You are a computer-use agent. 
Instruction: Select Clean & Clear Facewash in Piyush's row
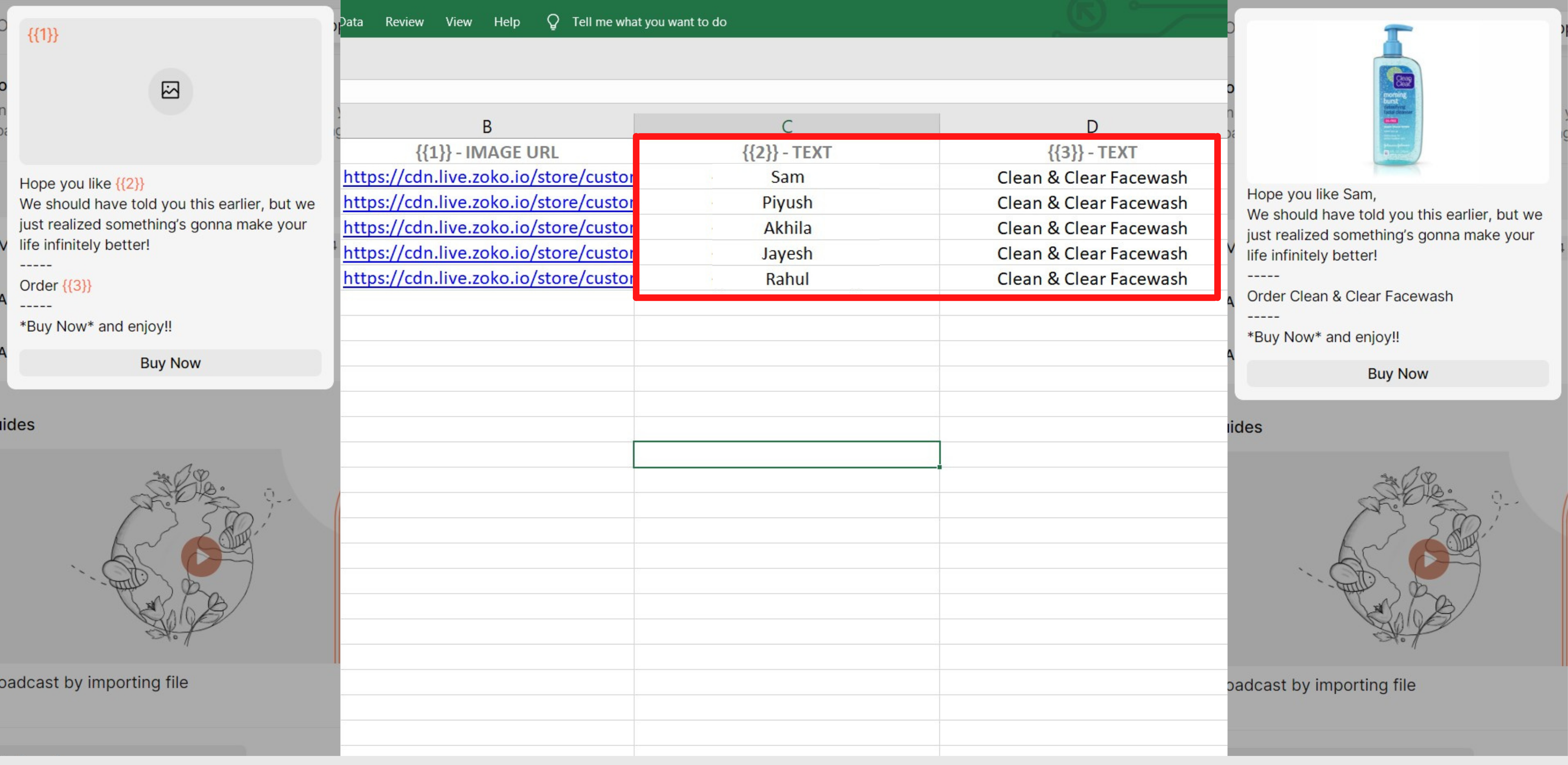[1092, 203]
